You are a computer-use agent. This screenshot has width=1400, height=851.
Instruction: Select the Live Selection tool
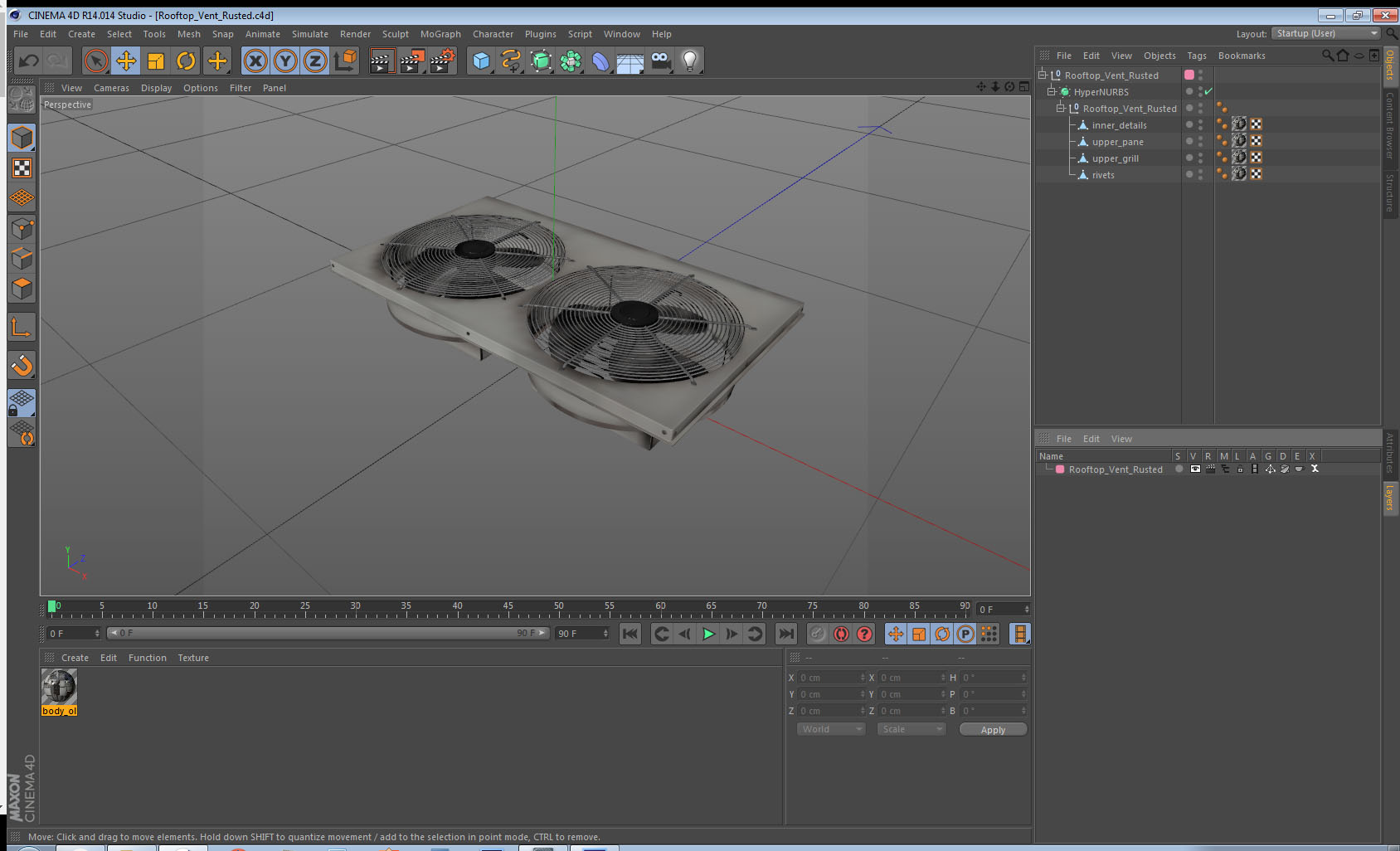[96, 61]
